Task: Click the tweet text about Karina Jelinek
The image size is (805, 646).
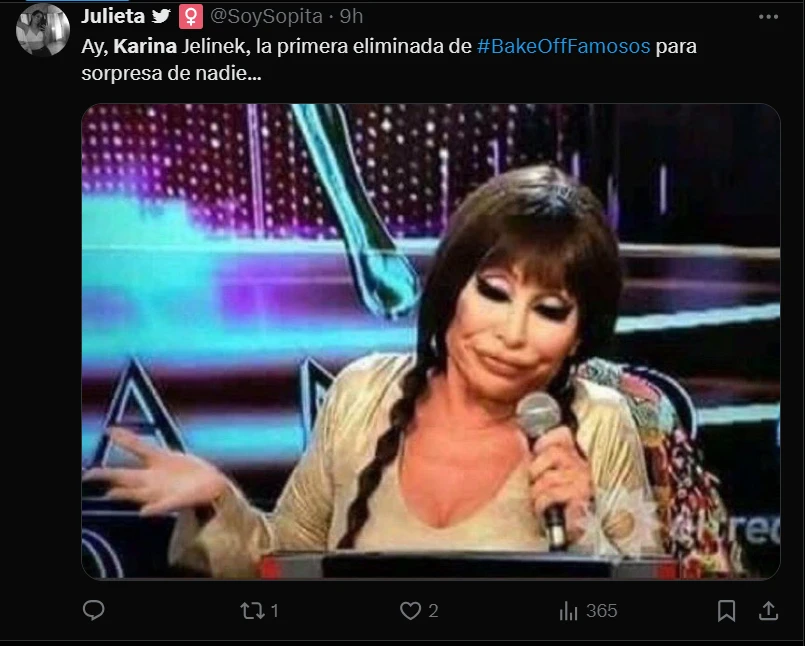Action: tap(389, 60)
